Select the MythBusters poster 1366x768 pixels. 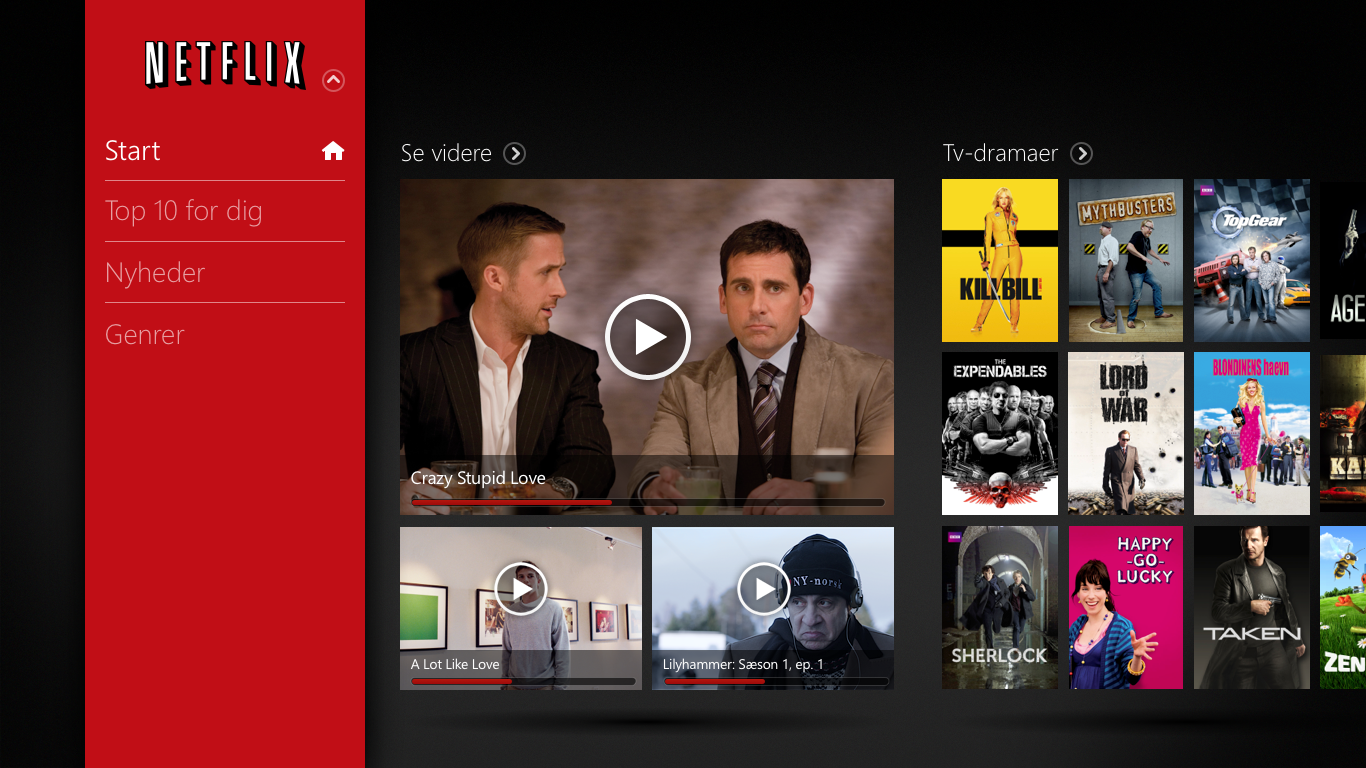pyautogui.click(x=1126, y=260)
